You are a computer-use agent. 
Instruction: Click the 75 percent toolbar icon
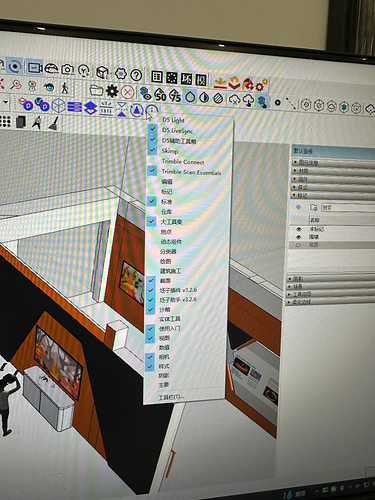(175, 96)
